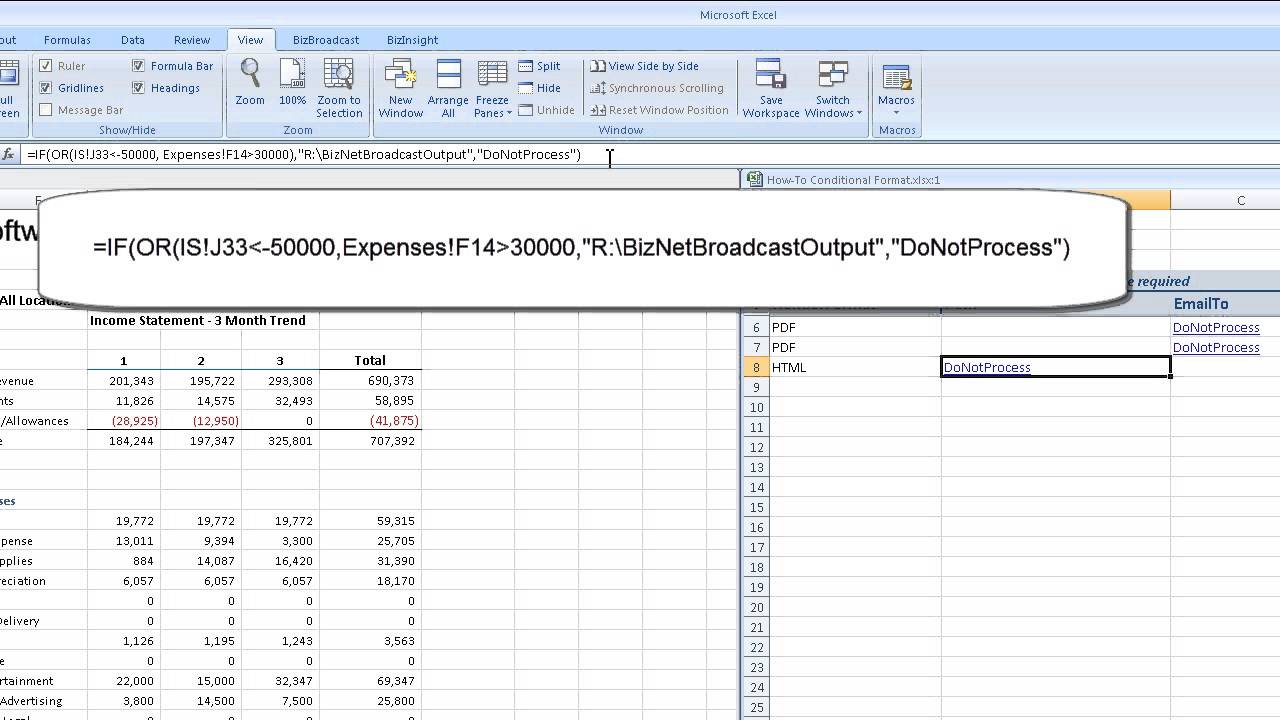This screenshot has height=720, width=1280.
Task: Click Reset Window Position option
Action: pos(659,110)
